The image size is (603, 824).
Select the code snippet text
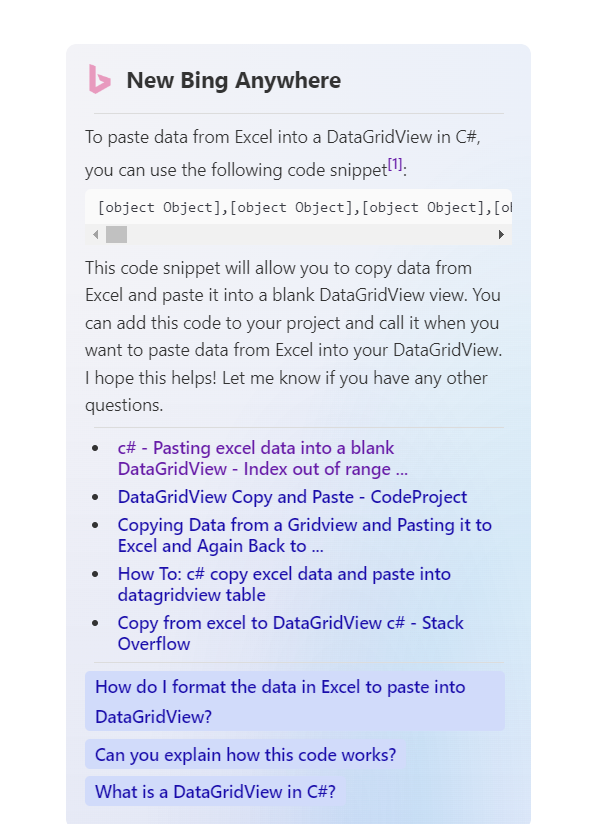(x=300, y=207)
